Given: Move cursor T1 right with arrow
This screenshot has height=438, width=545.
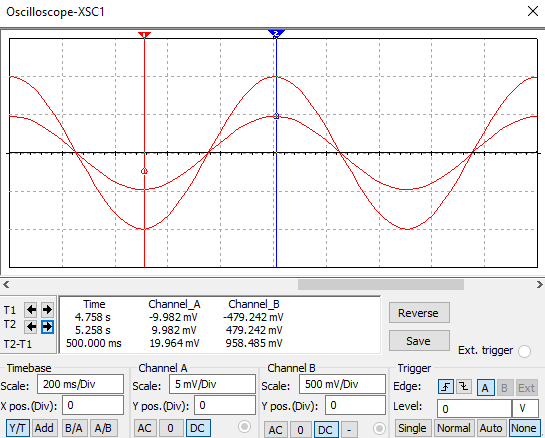Looking at the screenshot, I should click(x=47, y=309).
